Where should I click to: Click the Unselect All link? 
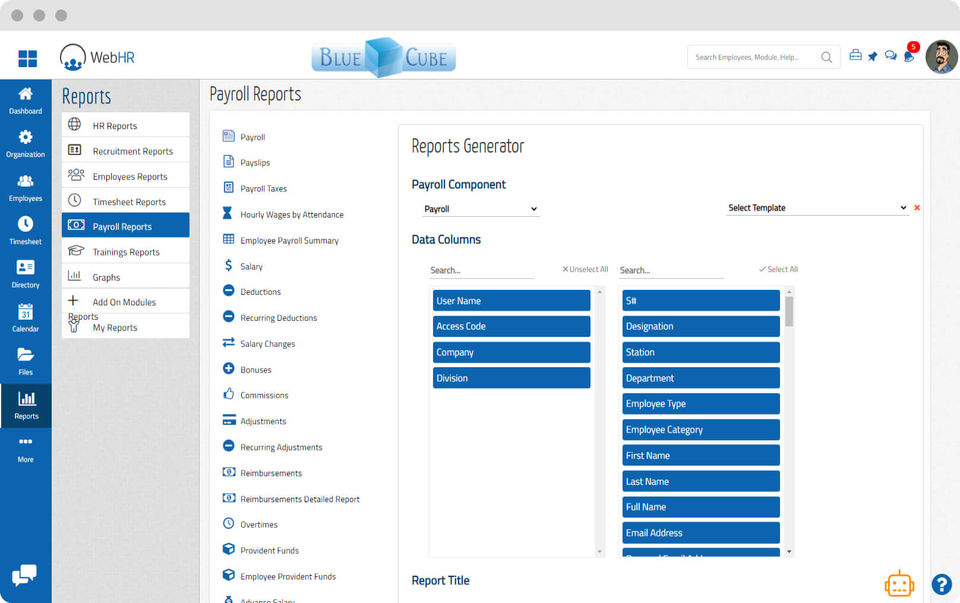(585, 269)
